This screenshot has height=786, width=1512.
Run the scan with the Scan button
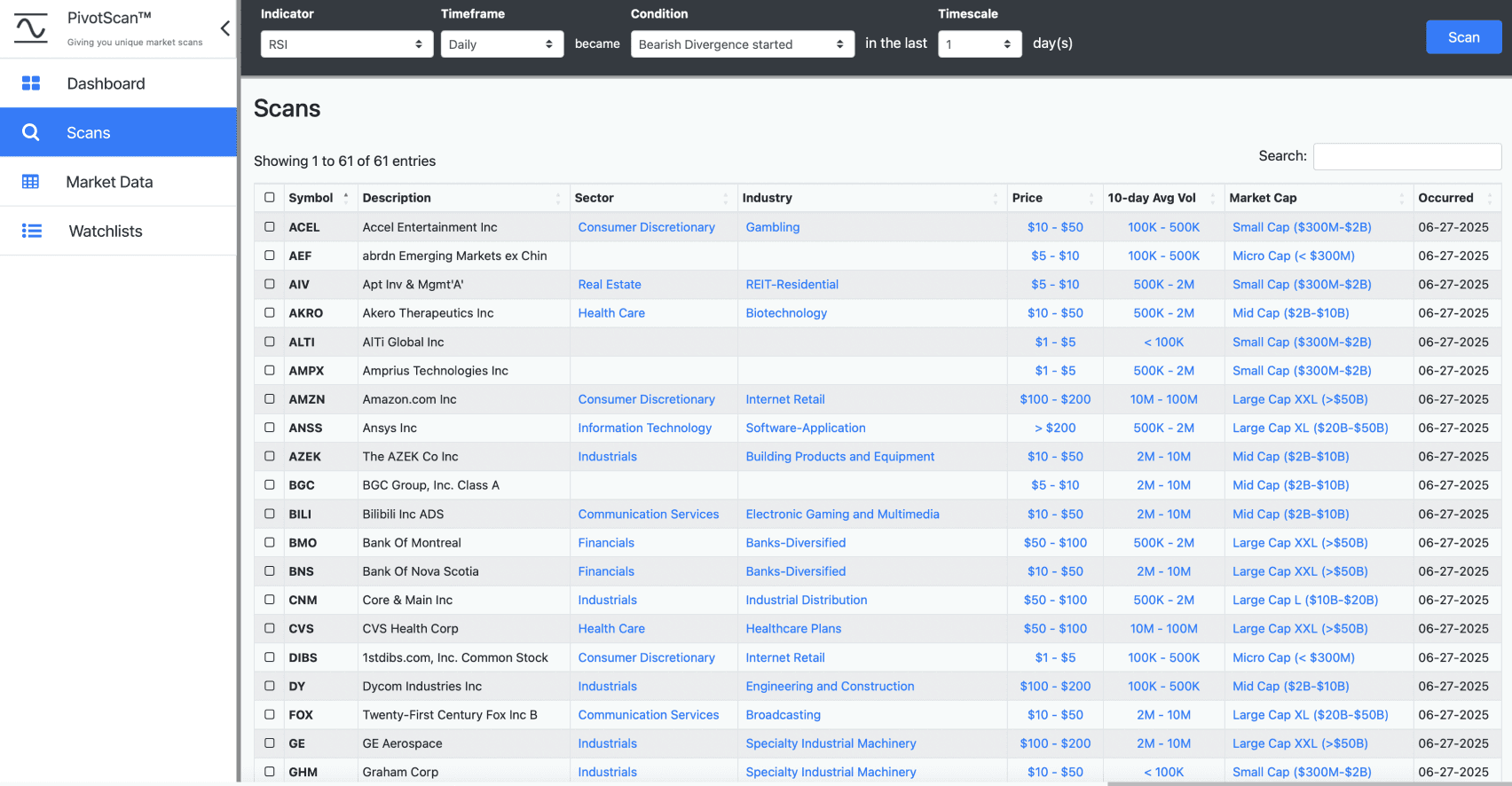coord(1464,37)
